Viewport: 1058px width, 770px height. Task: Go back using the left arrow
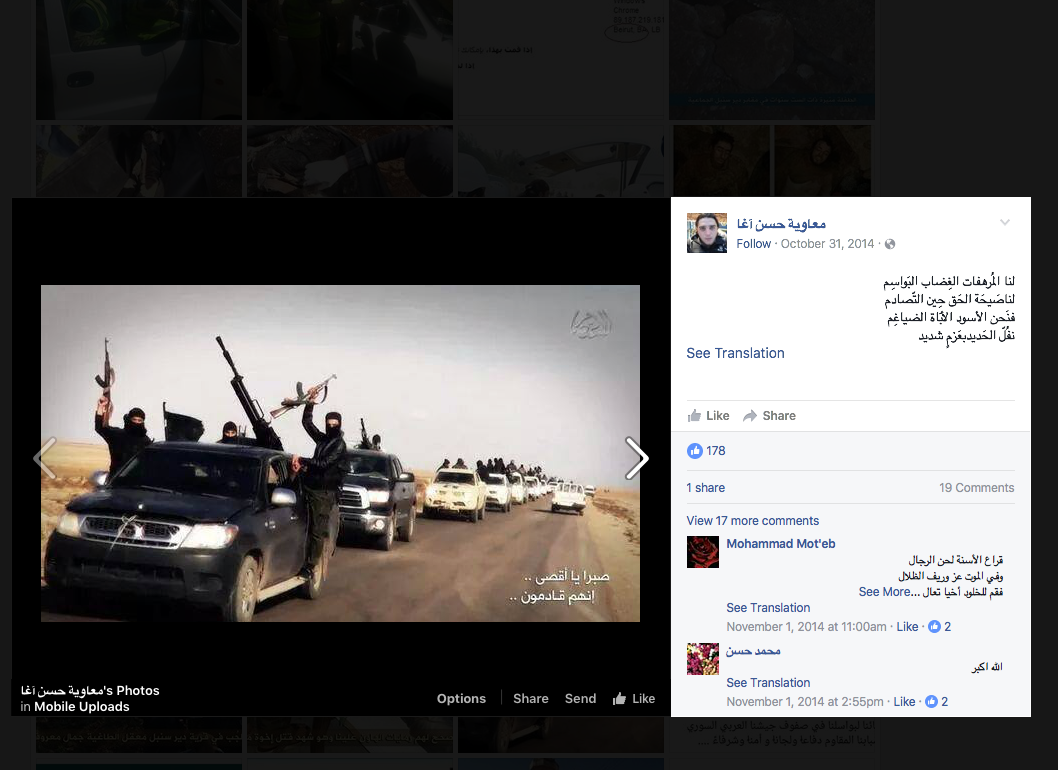[44, 458]
